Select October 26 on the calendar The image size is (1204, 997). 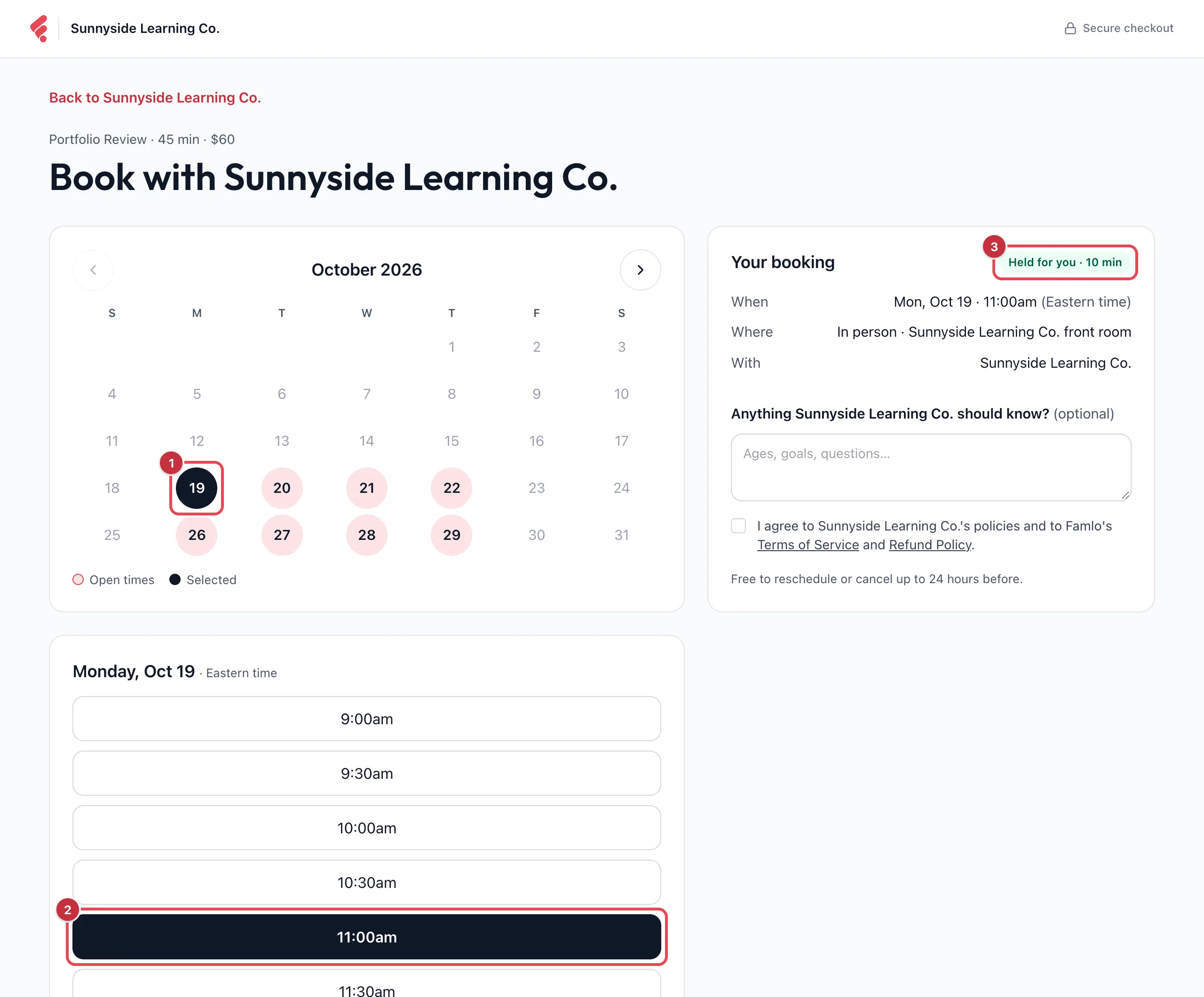click(x=197, y=535)
